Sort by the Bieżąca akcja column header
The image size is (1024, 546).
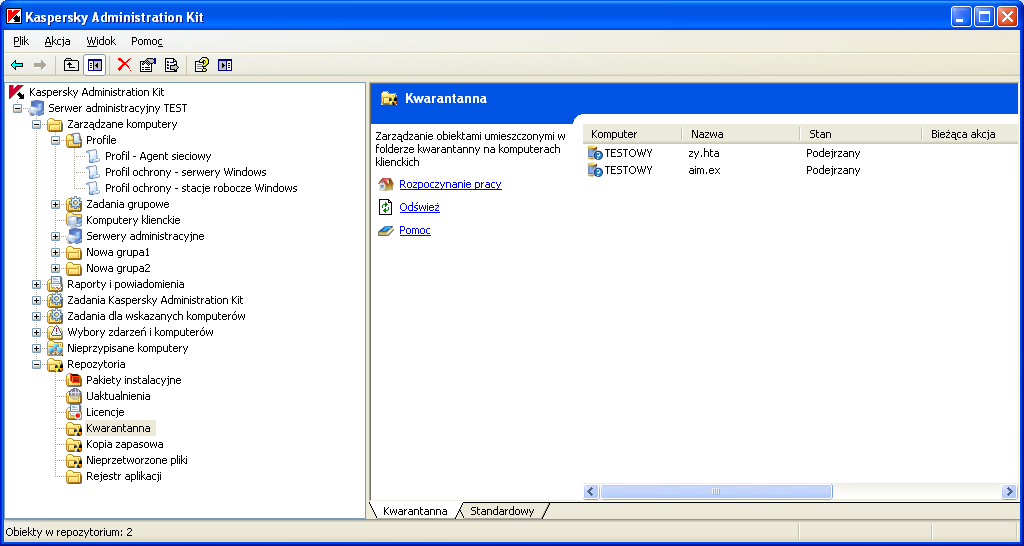click(x=970, y=134)
